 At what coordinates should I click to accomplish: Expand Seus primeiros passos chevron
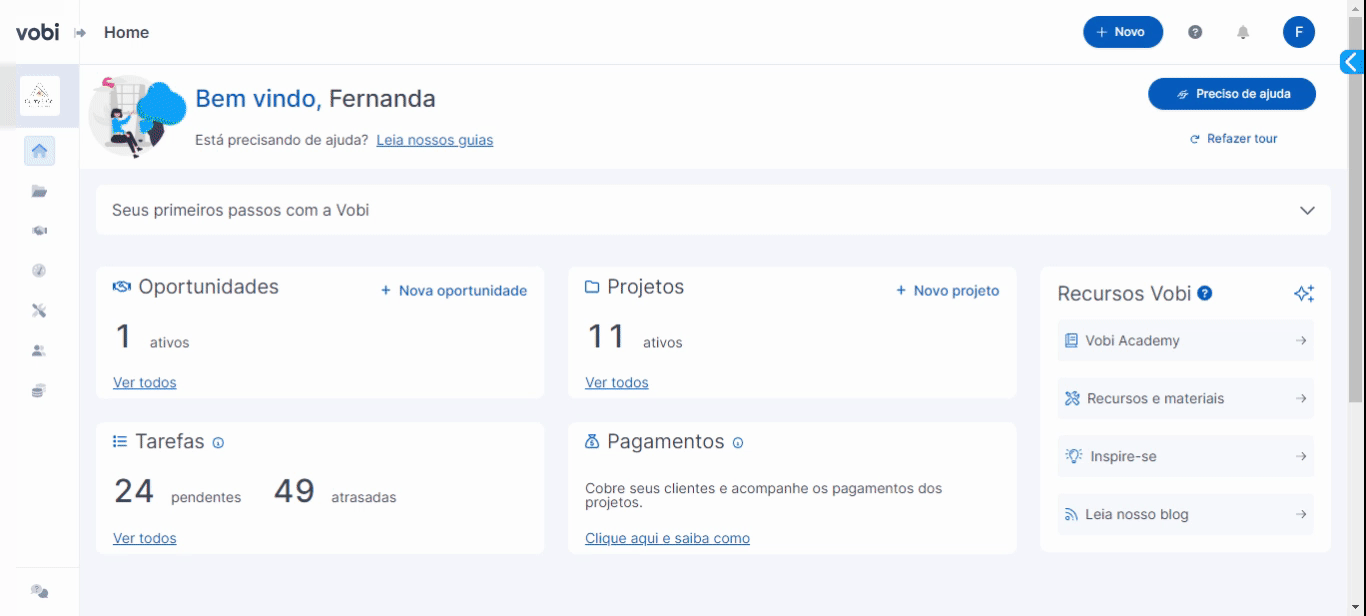[1307, 210]
